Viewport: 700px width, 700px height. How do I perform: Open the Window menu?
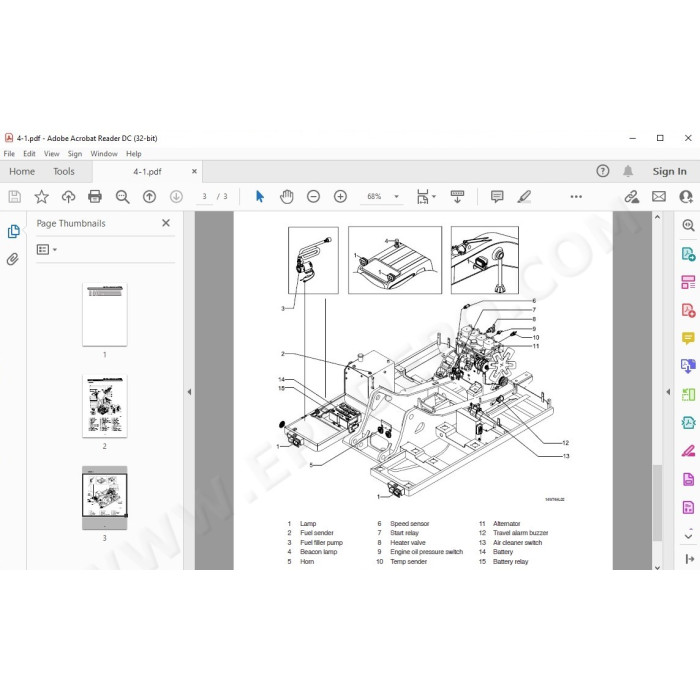[x=104, y=154]
